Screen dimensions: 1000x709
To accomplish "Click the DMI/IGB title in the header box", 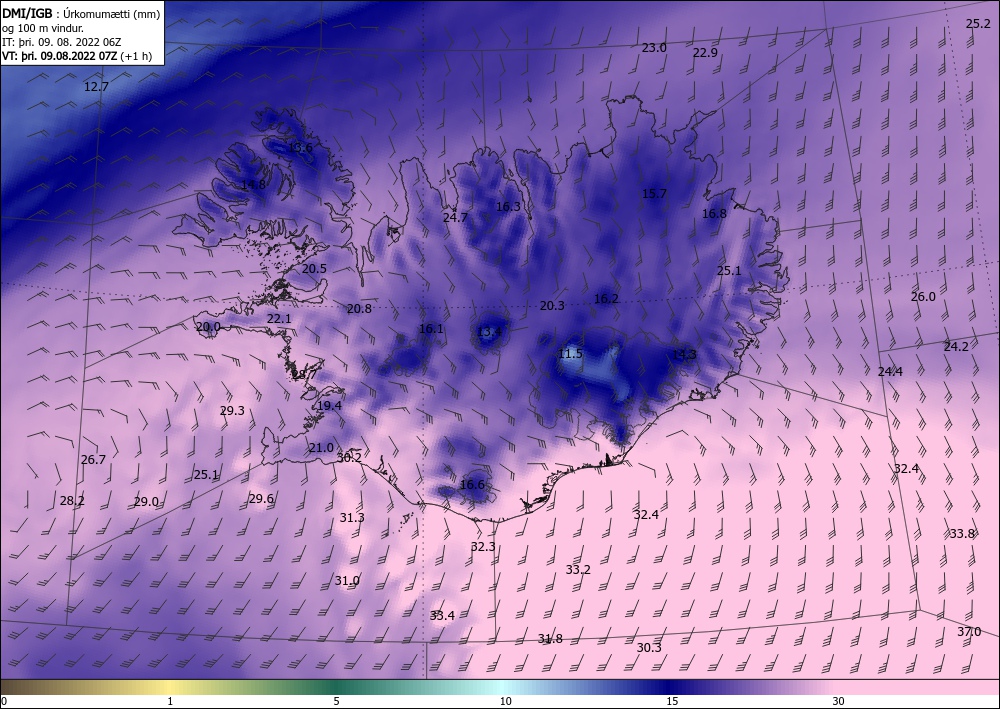I will click(x=27, y=13).
